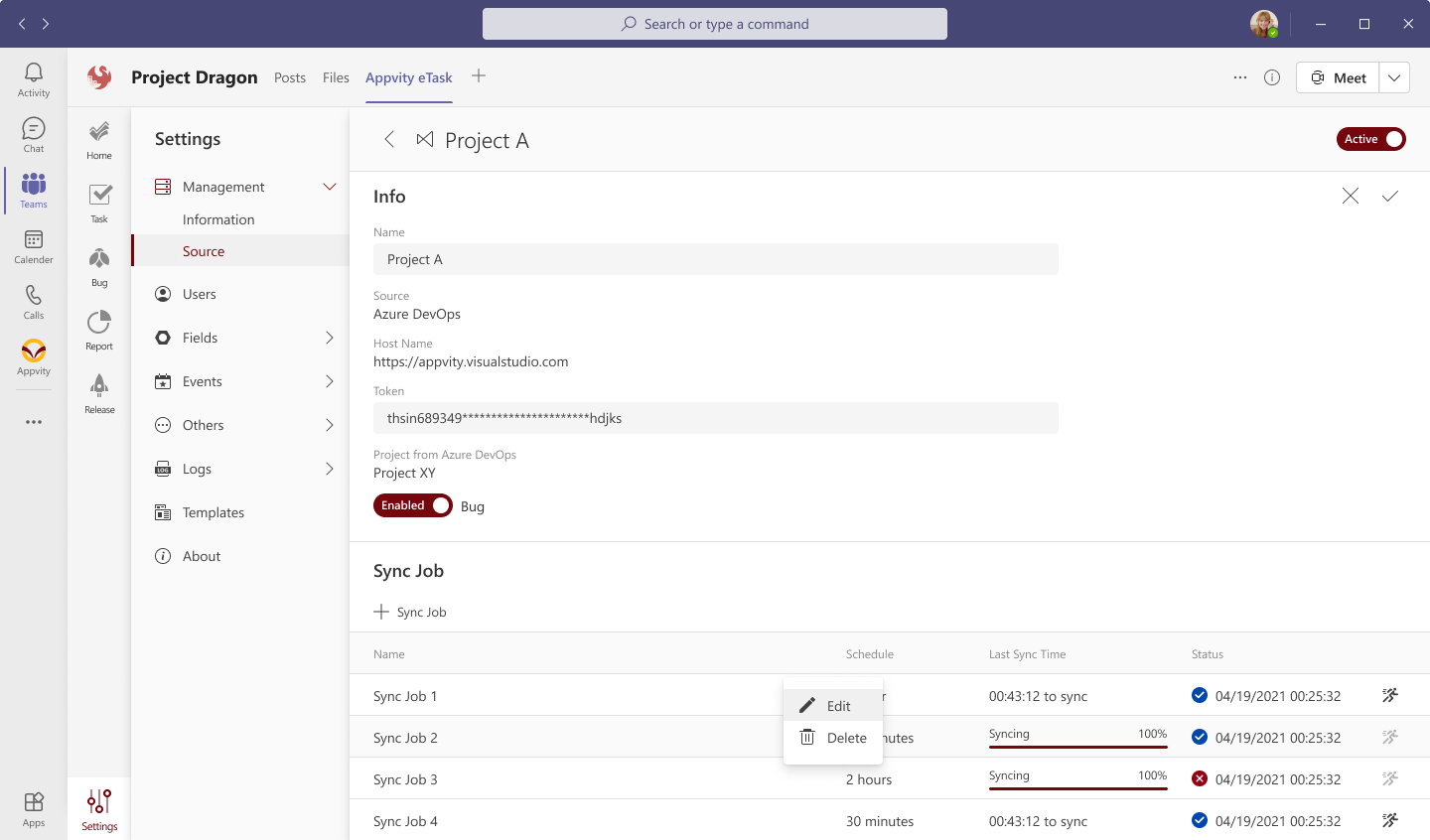Image resolution: width=1430 pixels, height=840 pixels.
Task: Click the Appvity app icon
Action: (x=34, y=357)
